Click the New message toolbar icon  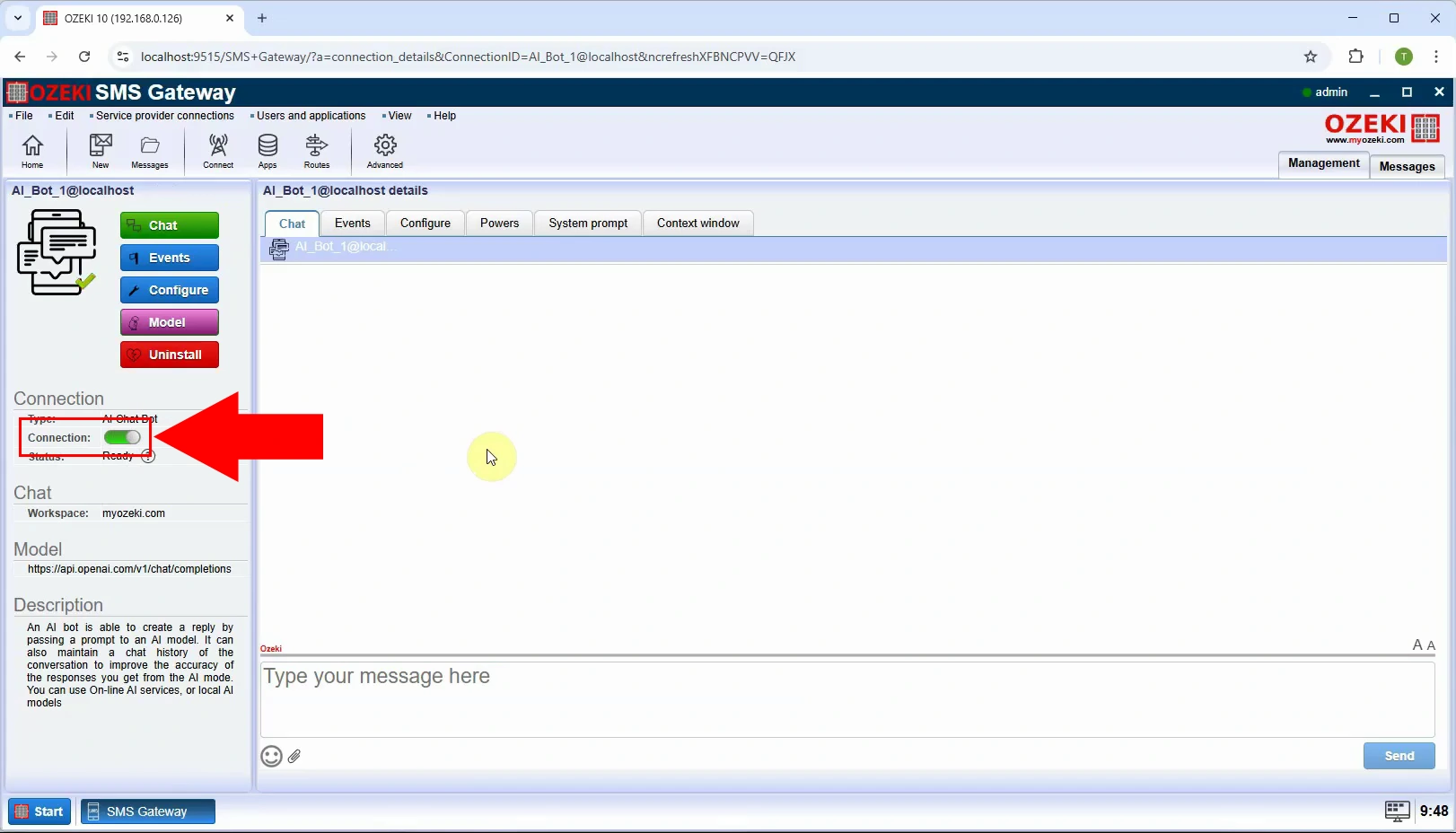101,151
